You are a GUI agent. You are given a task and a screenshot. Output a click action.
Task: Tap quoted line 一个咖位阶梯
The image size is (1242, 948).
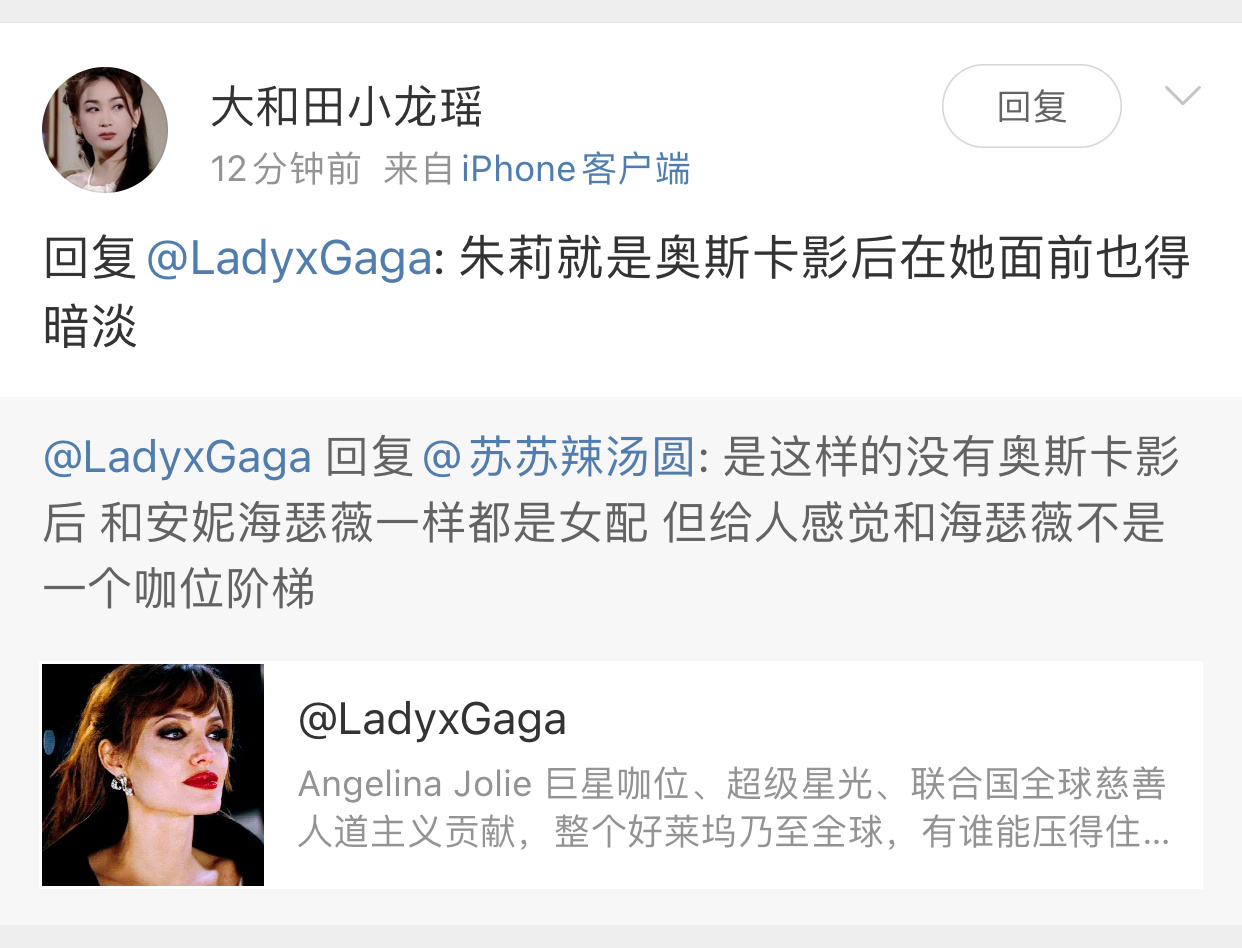click(179, 590)
